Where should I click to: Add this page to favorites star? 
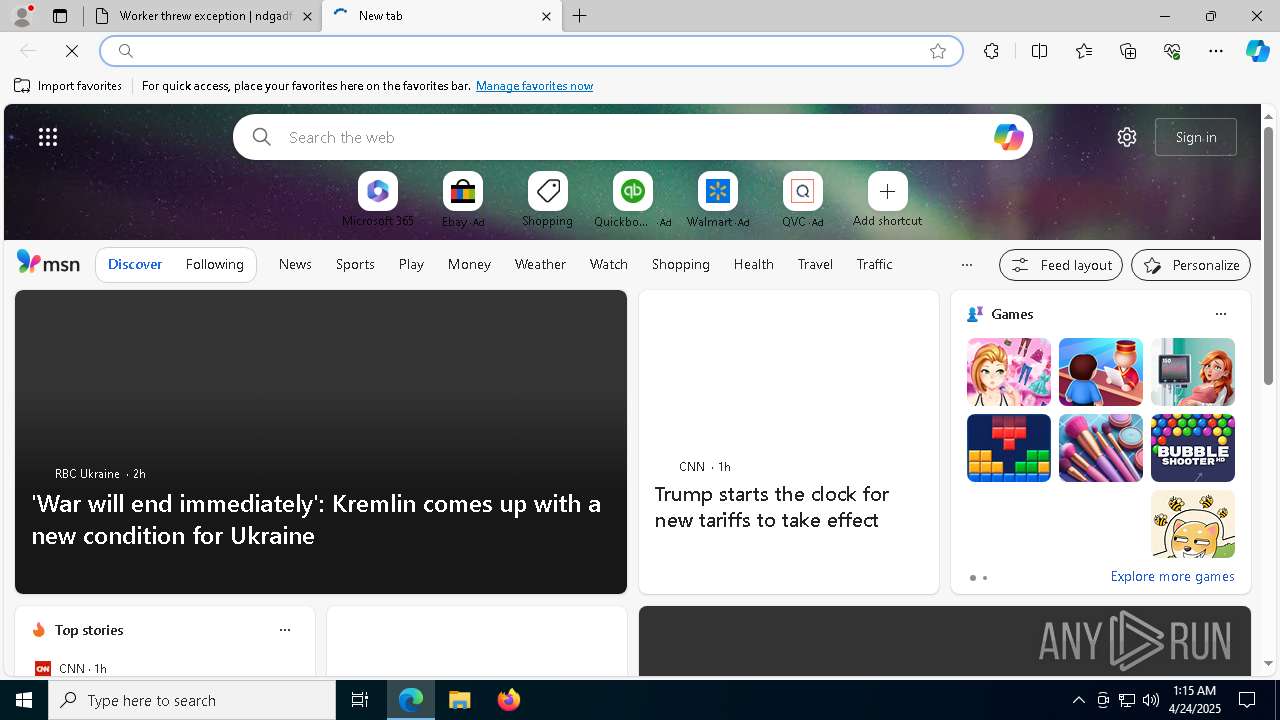pos(938,51)
